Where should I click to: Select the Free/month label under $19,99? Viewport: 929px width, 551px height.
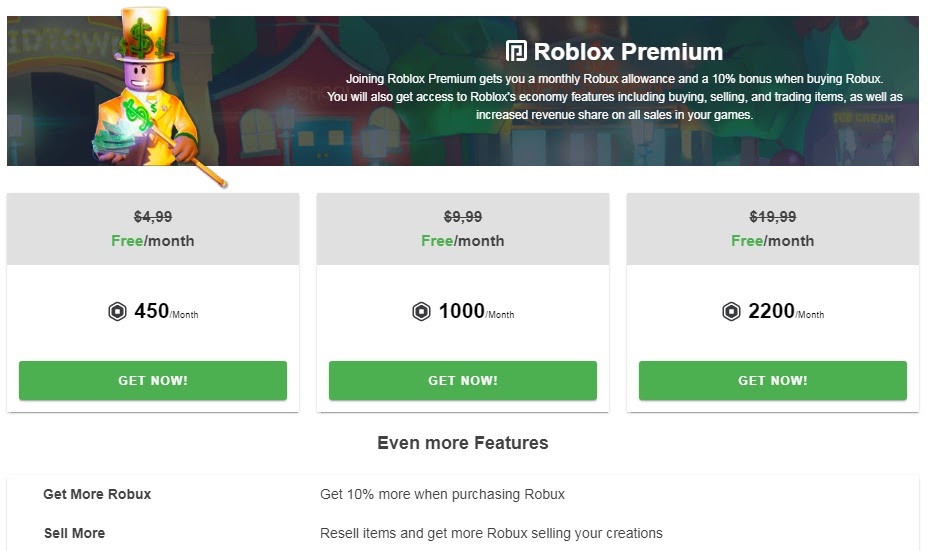[773, 241]
